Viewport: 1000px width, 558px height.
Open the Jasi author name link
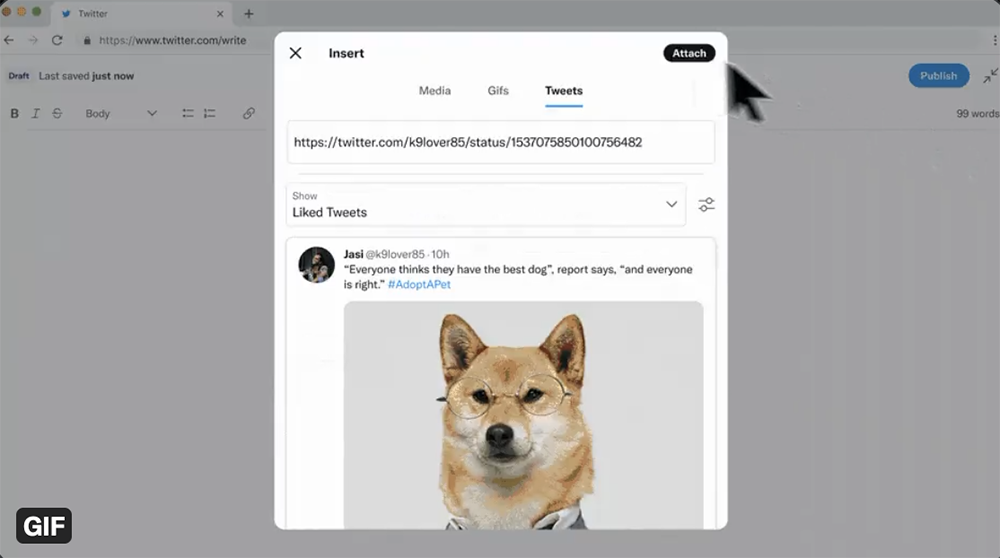(353, 254)
